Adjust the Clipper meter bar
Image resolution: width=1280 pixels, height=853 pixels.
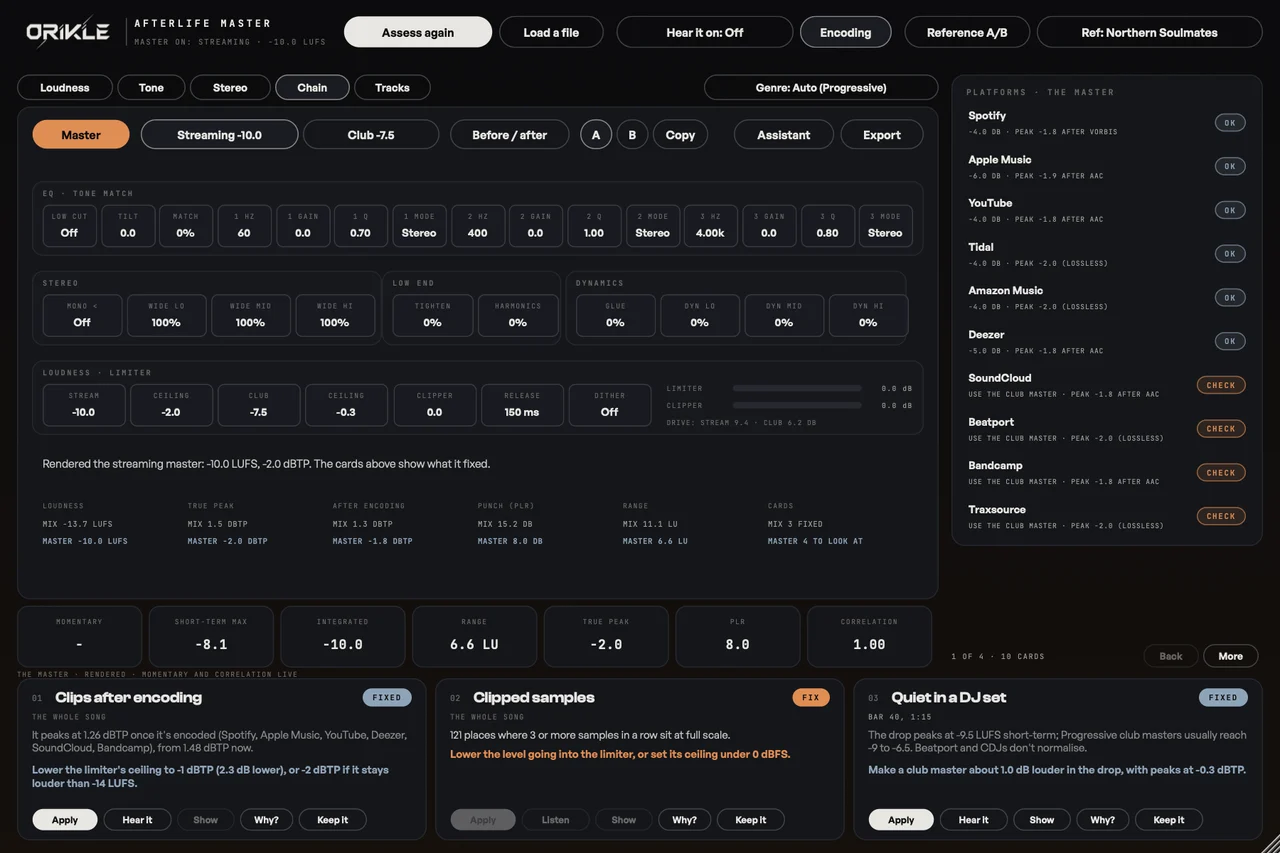point(797,405)
